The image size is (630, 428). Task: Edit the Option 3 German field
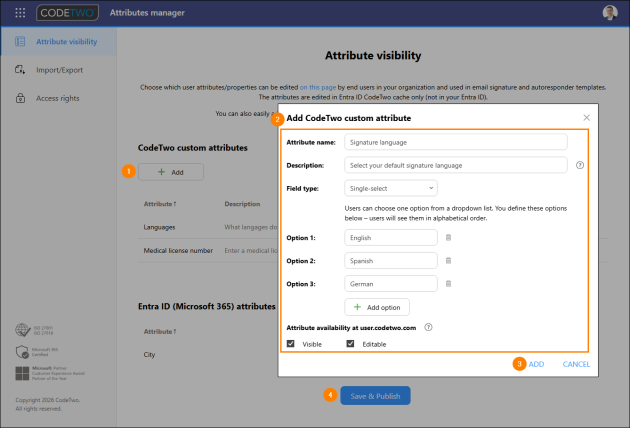click(391, 284)
